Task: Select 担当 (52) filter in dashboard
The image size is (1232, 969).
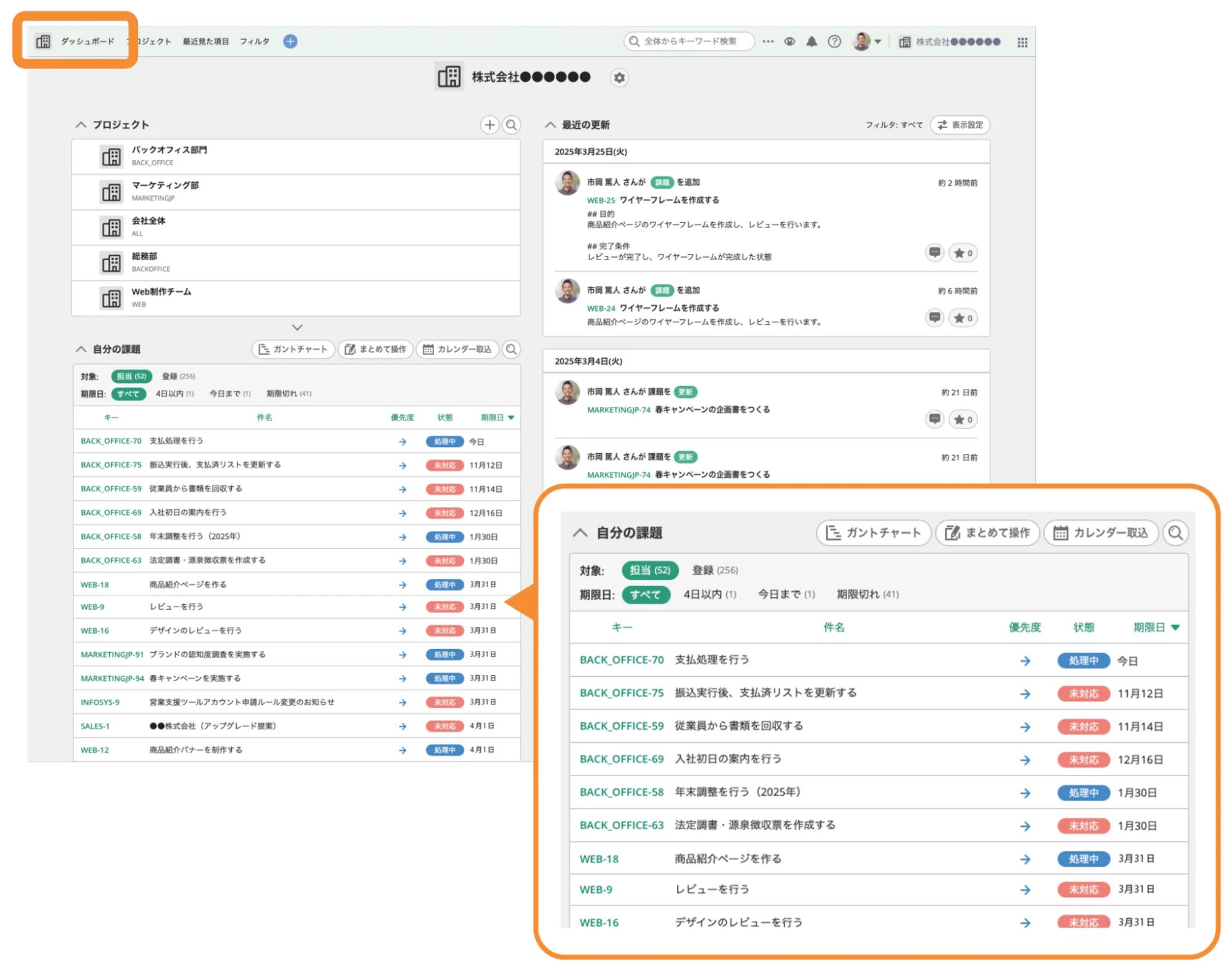Action: [x=131, y=376]
